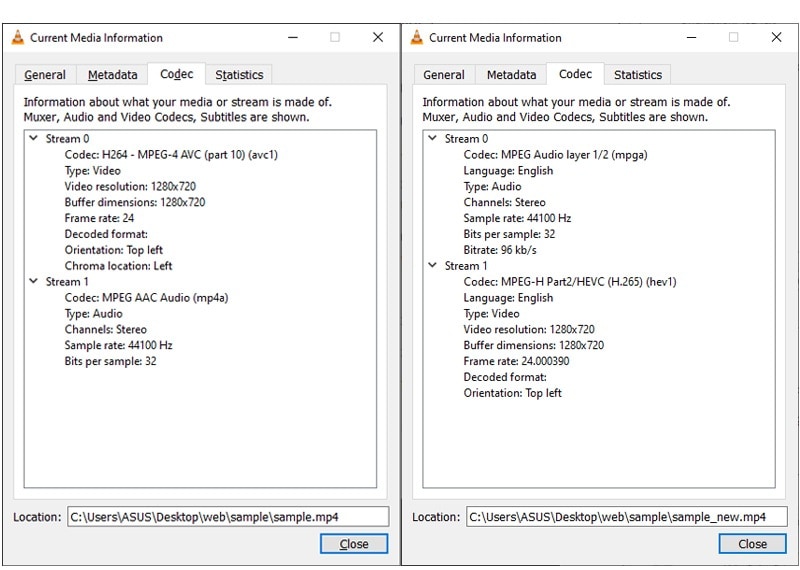
Task: Select 'Codec: MPEG Audio layer 1/2 (mpga)' row
Action: pyautogui.click(x=555, y=155)
